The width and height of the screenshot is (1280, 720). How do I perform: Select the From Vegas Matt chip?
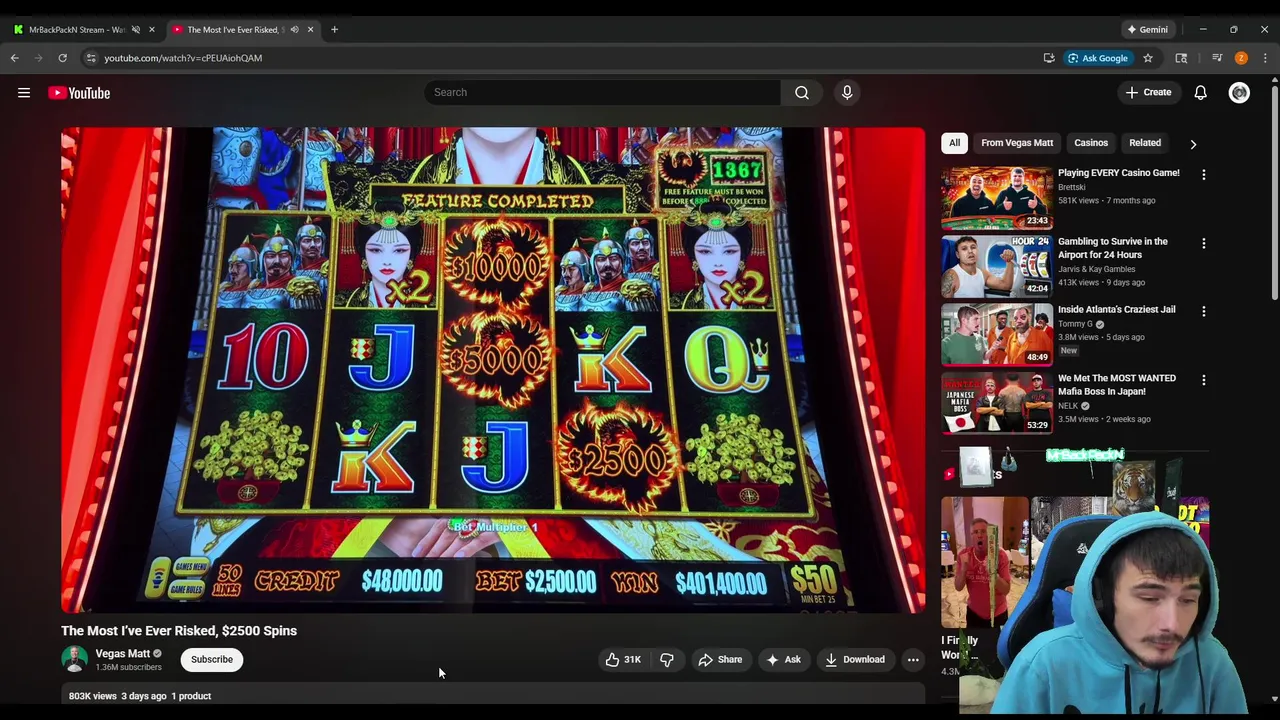(1017, 143)
